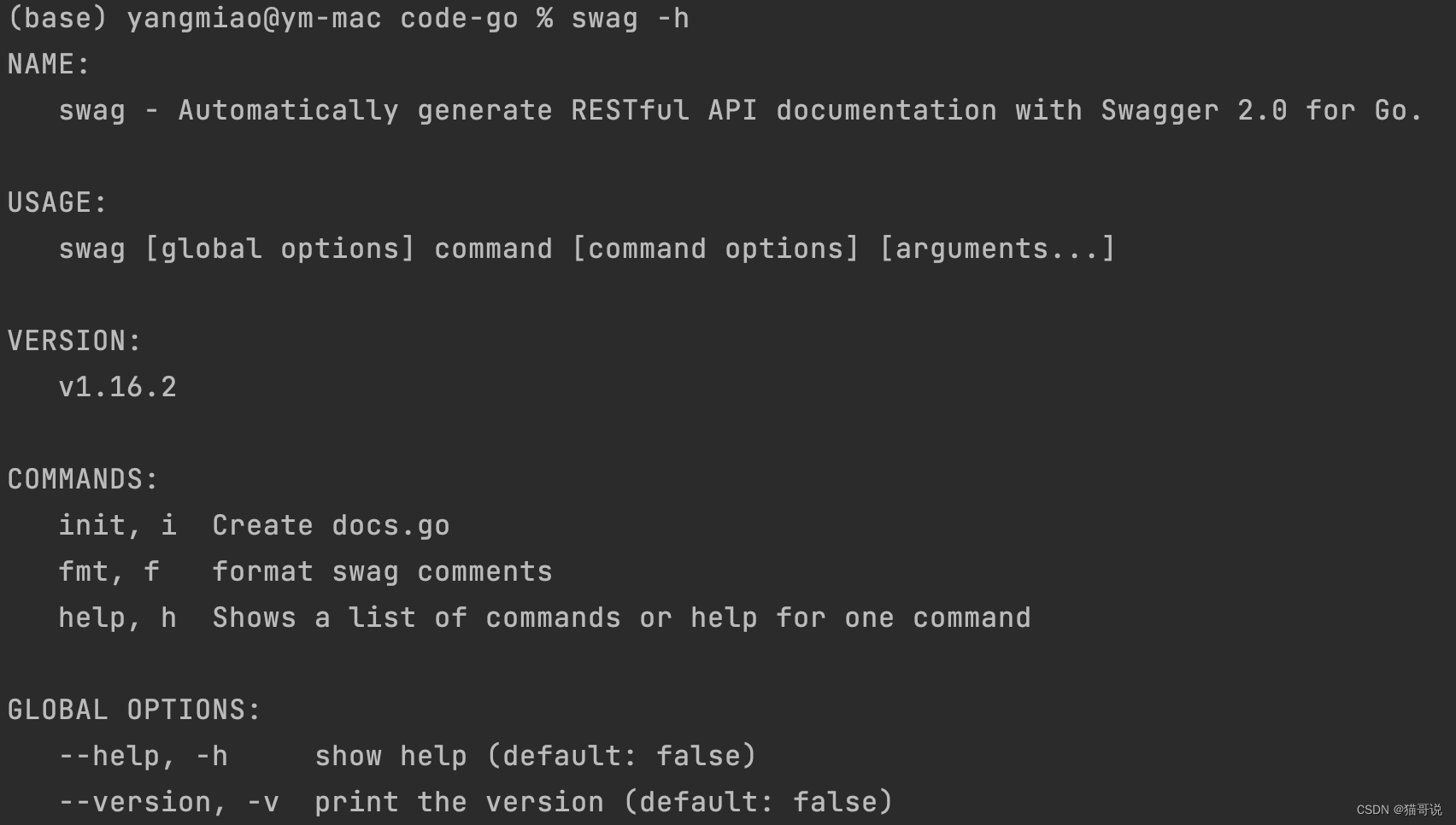1456x825 pixels.
Task: Click the 'help, h' command entry
Action: pos(118,617)
